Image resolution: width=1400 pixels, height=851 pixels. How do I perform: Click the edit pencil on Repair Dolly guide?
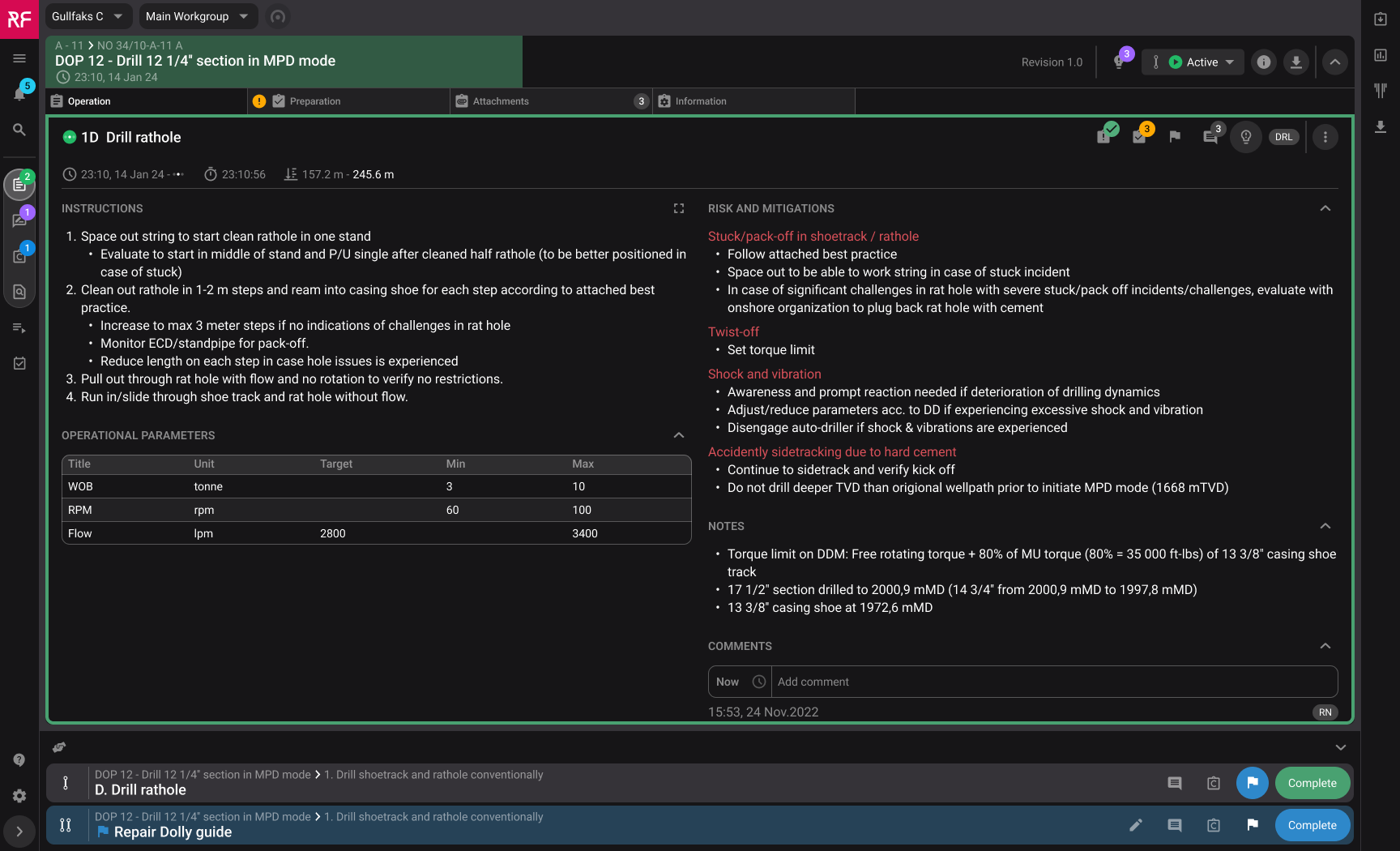[x=1136, y=825]
